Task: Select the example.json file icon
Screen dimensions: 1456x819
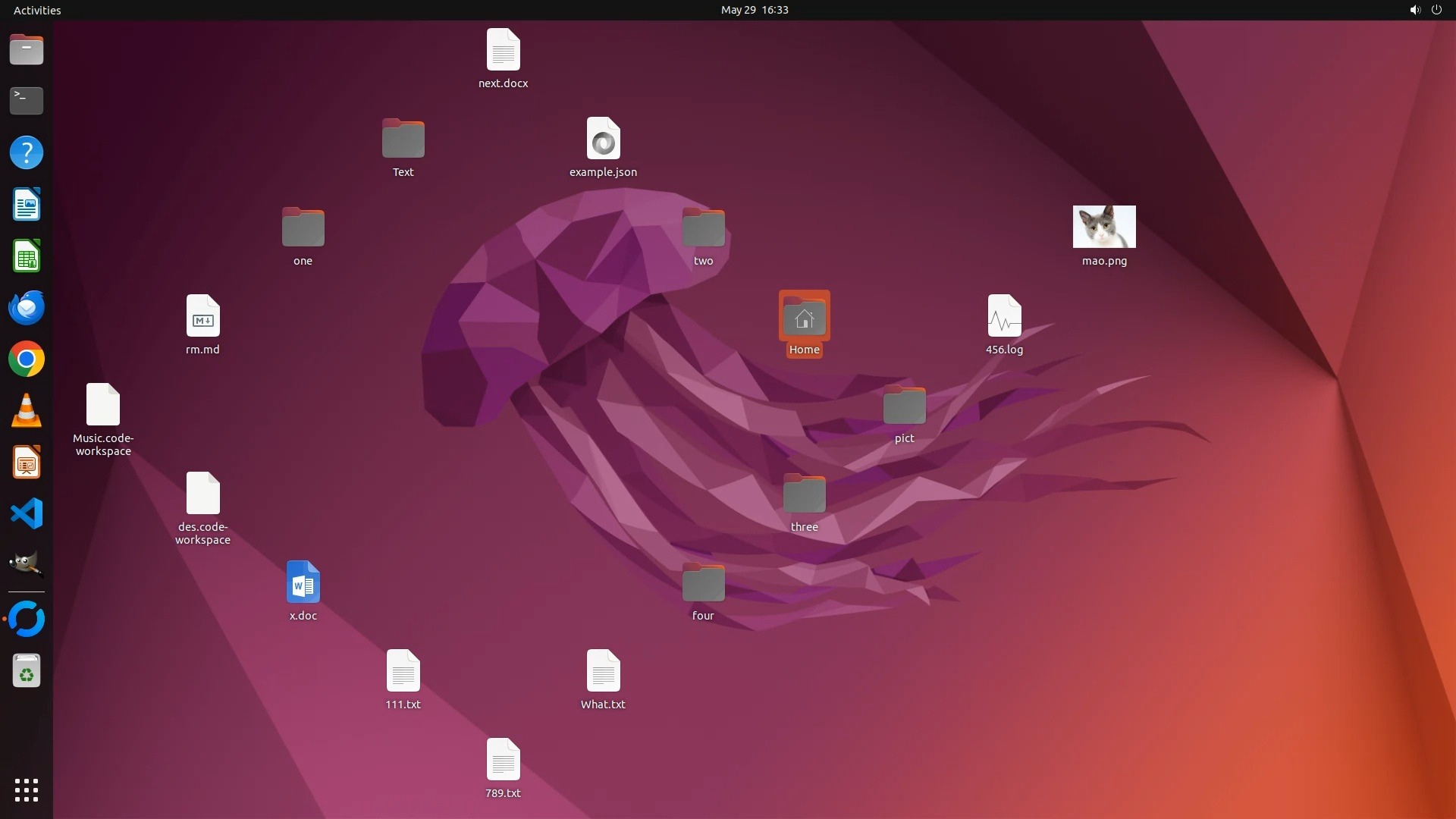Action: tap(603, 140)
